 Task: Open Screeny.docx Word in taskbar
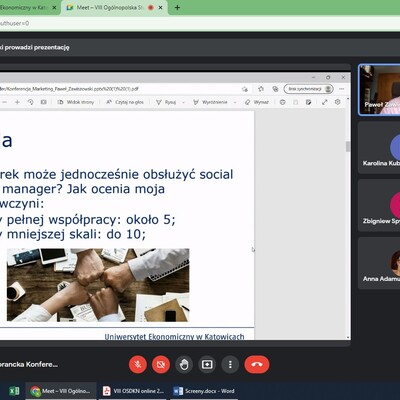(x=204, y=391)
